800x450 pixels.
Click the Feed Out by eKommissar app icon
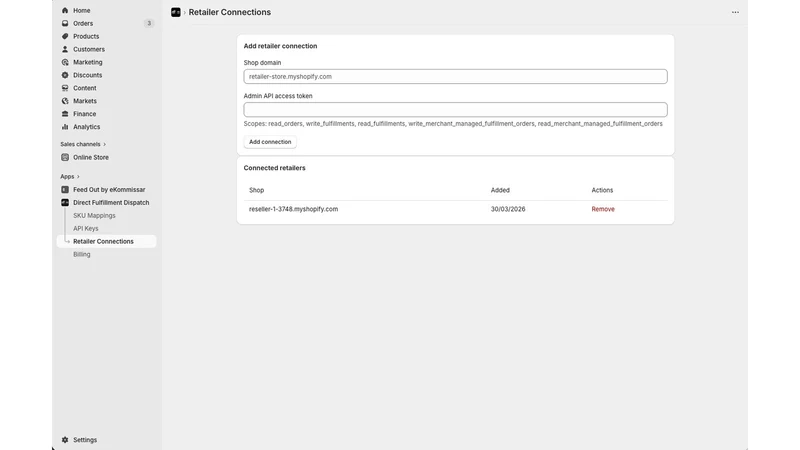(65, 190)
